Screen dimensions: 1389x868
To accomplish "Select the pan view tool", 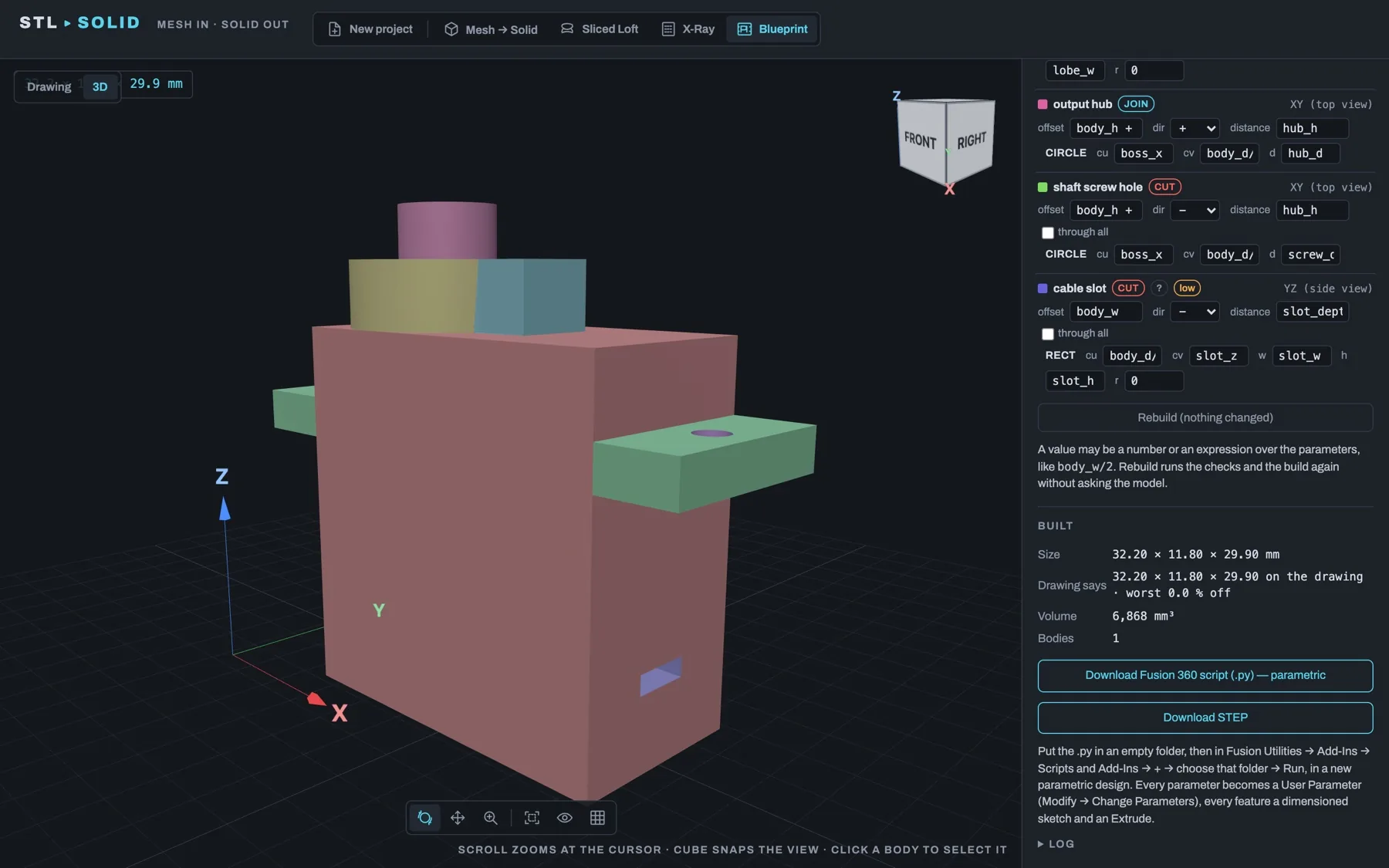I will pyautogui.click(x=458, y=818).
